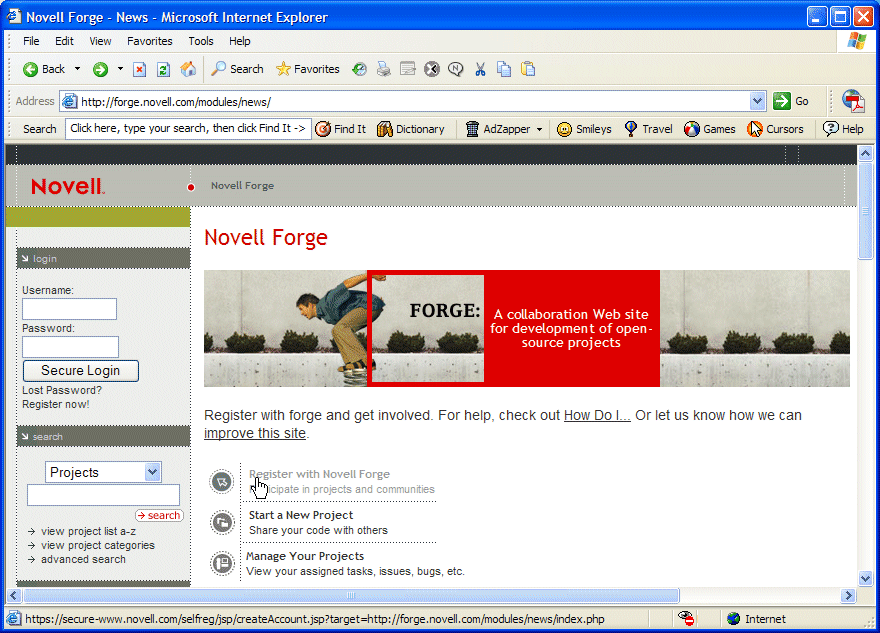Open the File menu
The width and height of the screenshot is (880, 633).
(31, 41)
